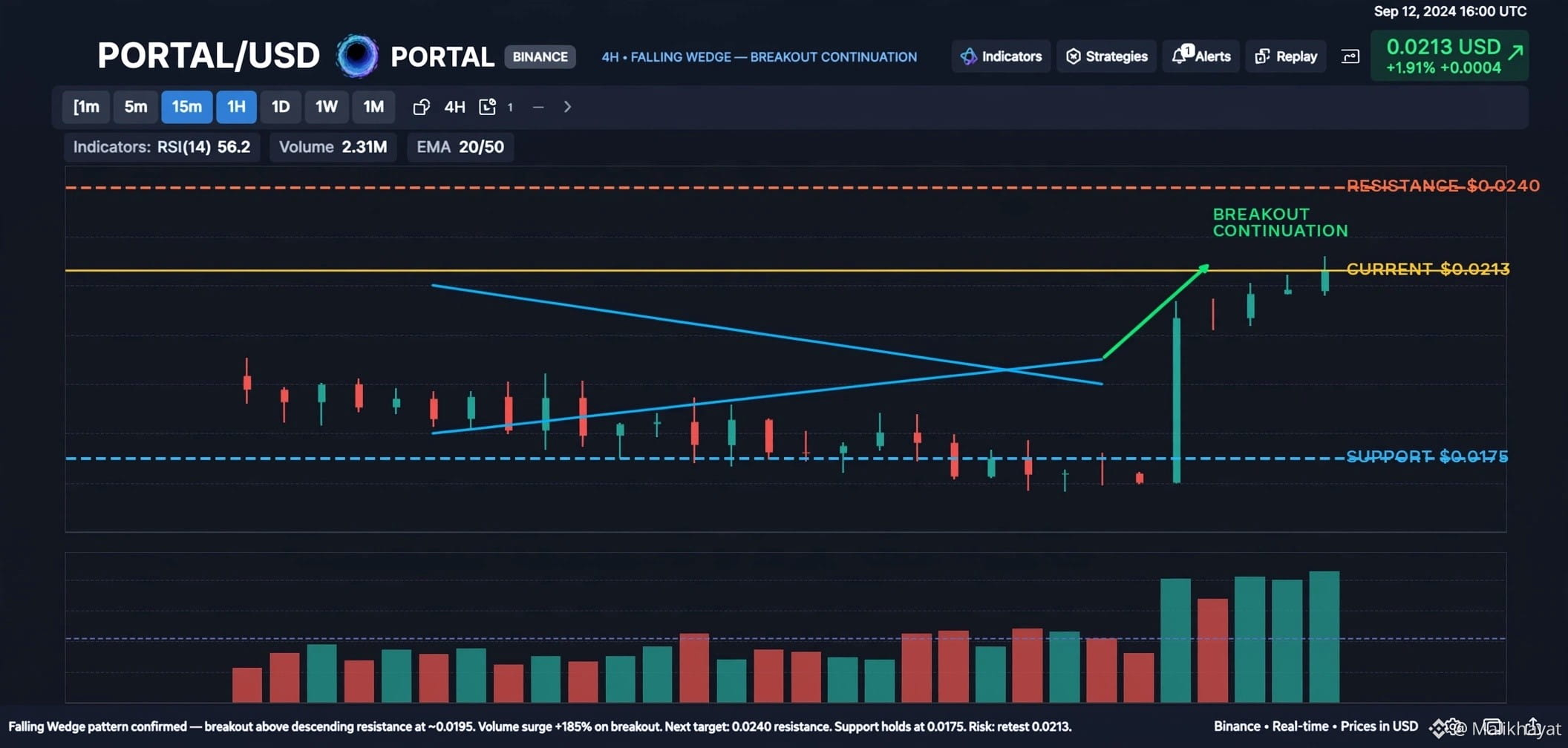Switch to the 15m timeframe
The height and width of the screenshot is (748, 1568).
187,107
